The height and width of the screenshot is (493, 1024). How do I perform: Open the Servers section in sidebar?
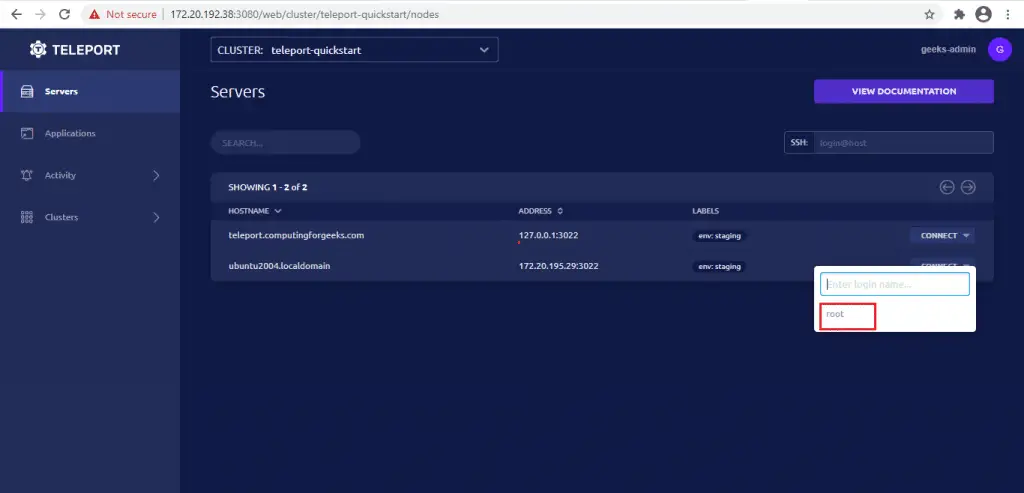click(90, 91)
